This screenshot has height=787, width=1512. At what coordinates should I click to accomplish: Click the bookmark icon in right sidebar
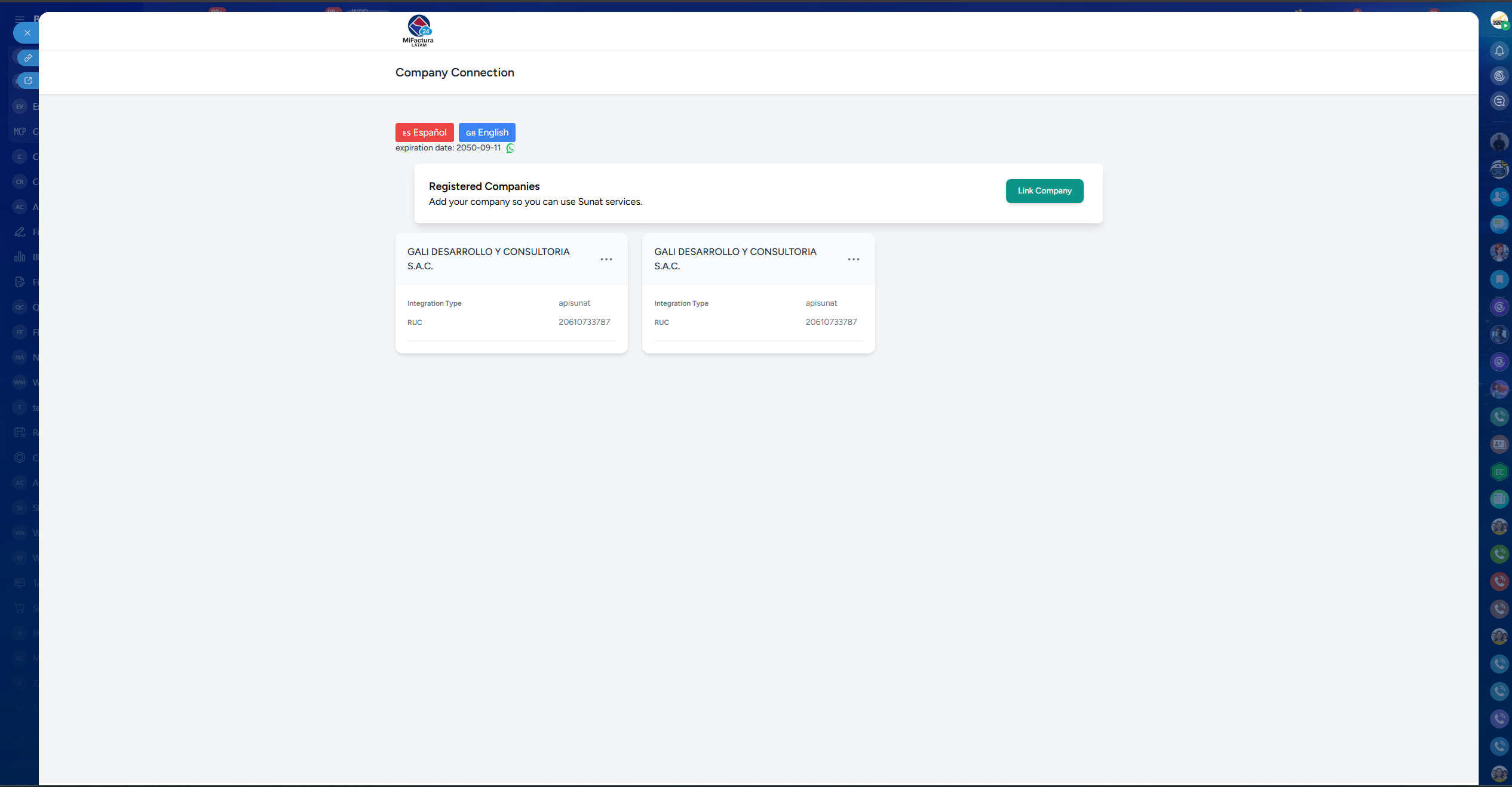pos(1499,279)
